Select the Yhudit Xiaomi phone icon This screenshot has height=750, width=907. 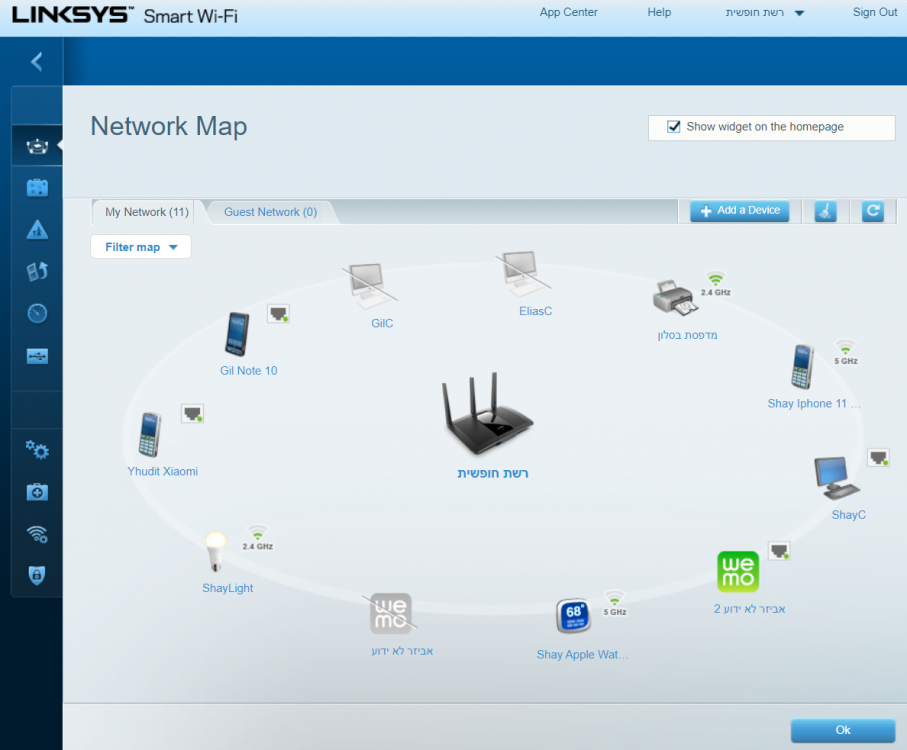click(149, 435)
